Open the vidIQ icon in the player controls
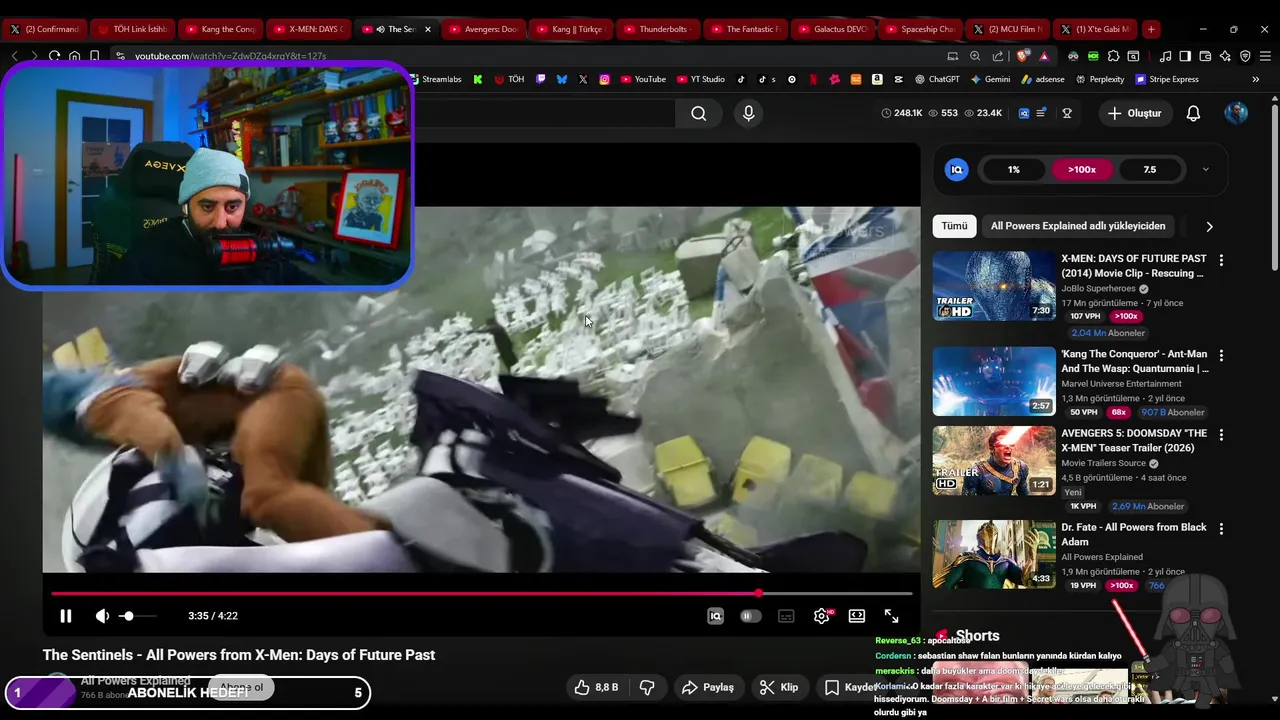The width and height of the screenshot is (1280, 720). click(715, 616)
